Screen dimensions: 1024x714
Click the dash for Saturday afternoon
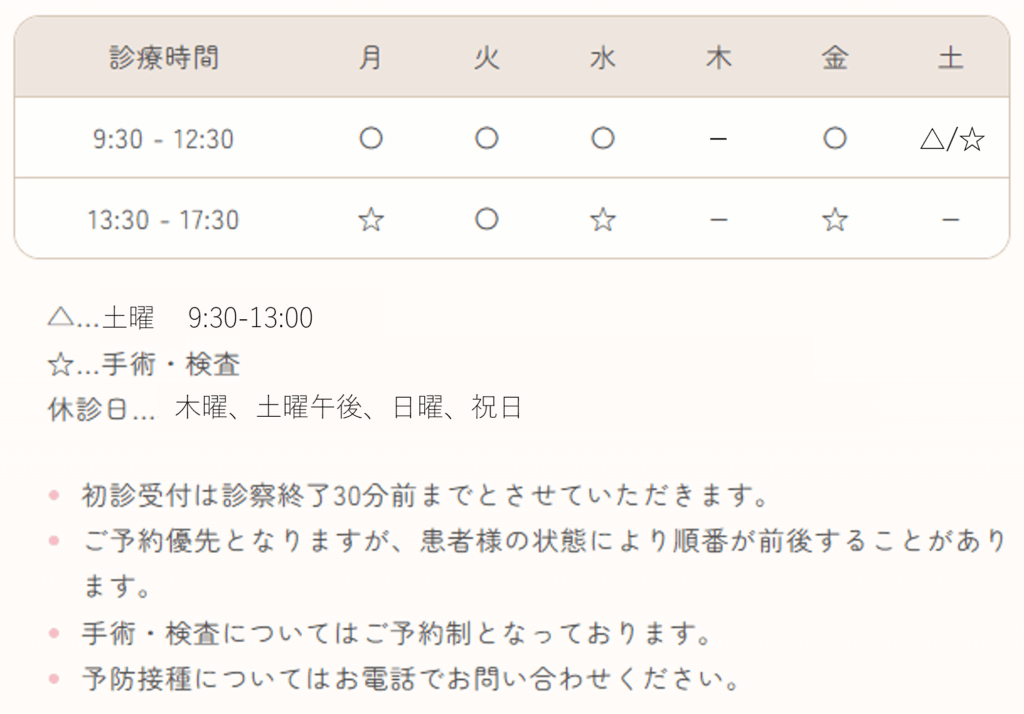pos(951,220)
